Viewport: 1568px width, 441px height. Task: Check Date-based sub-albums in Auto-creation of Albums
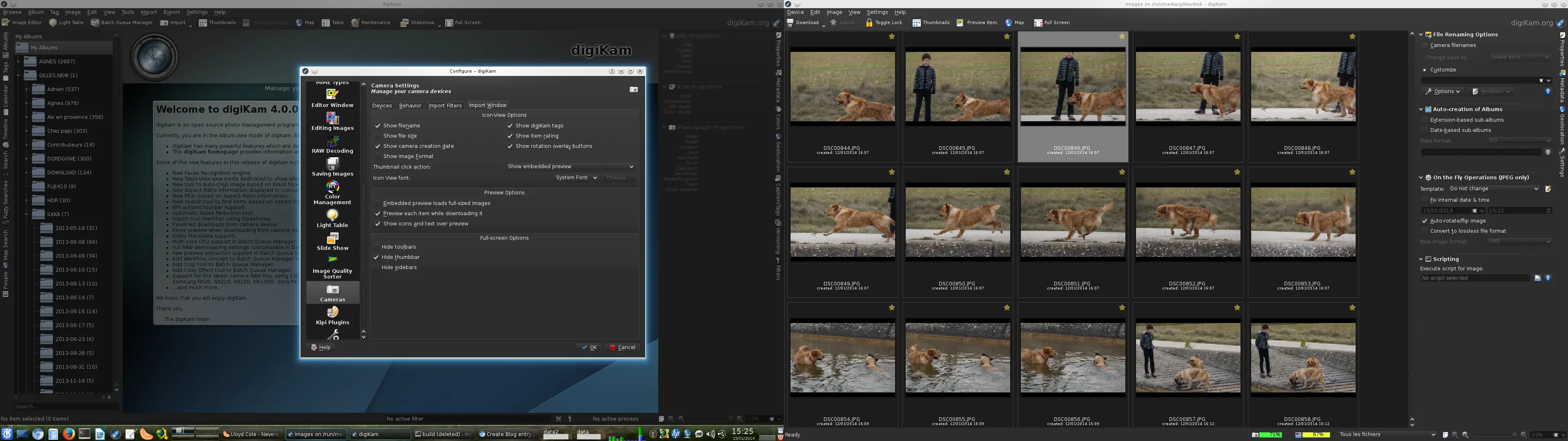pos(1425,130)
